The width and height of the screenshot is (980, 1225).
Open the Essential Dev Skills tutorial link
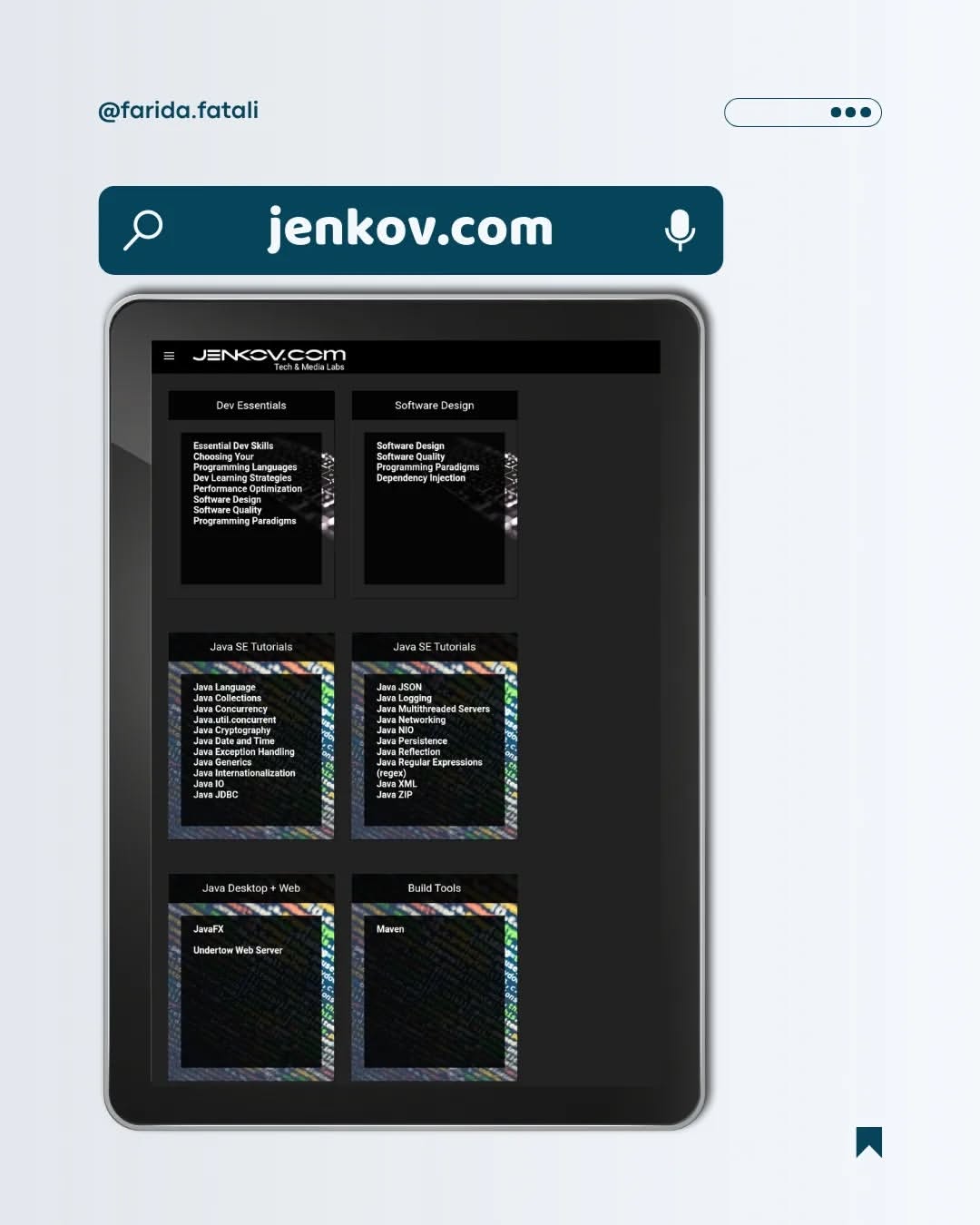tap(233, 446)
